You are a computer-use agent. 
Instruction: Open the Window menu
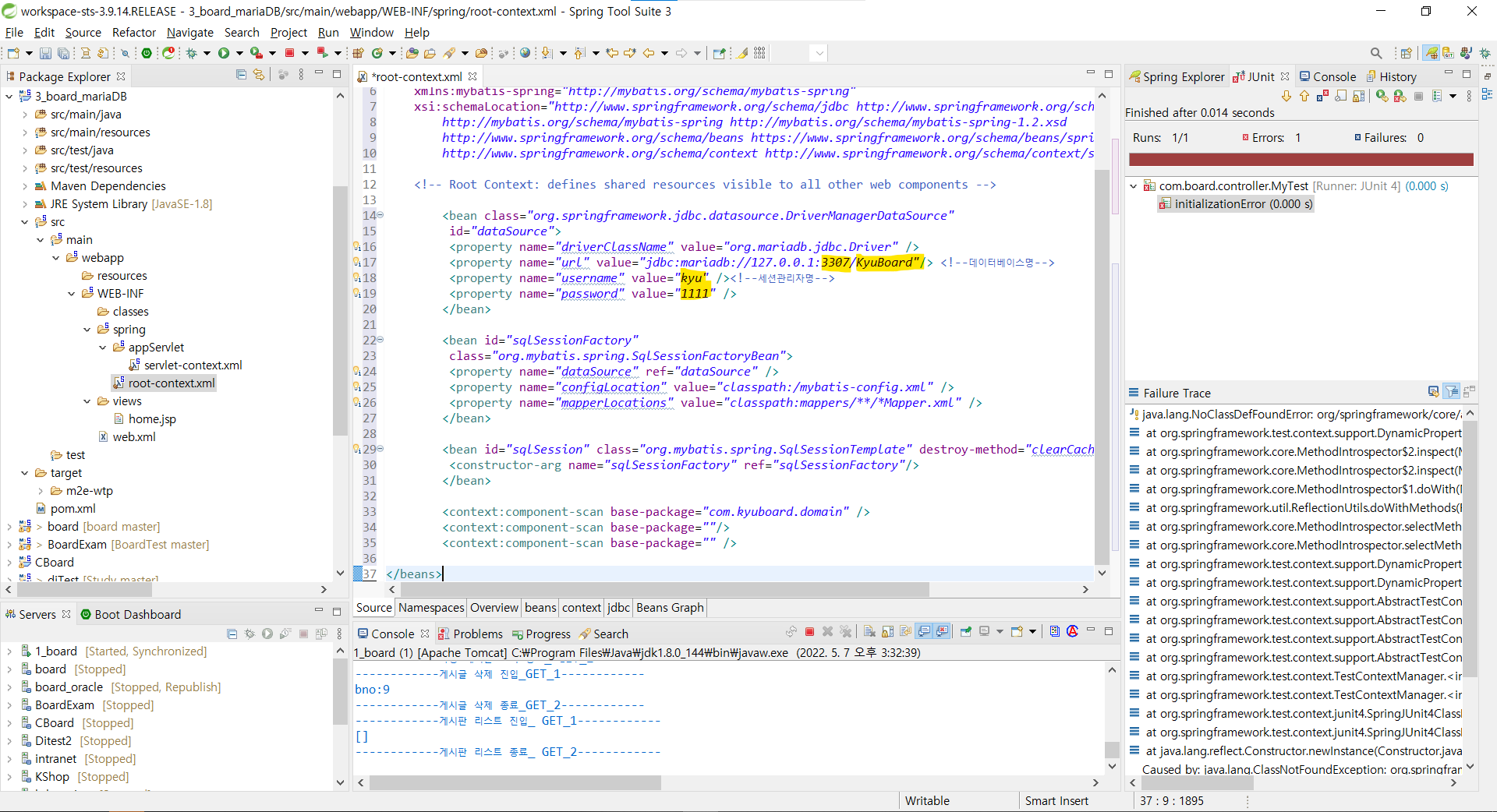371,33
